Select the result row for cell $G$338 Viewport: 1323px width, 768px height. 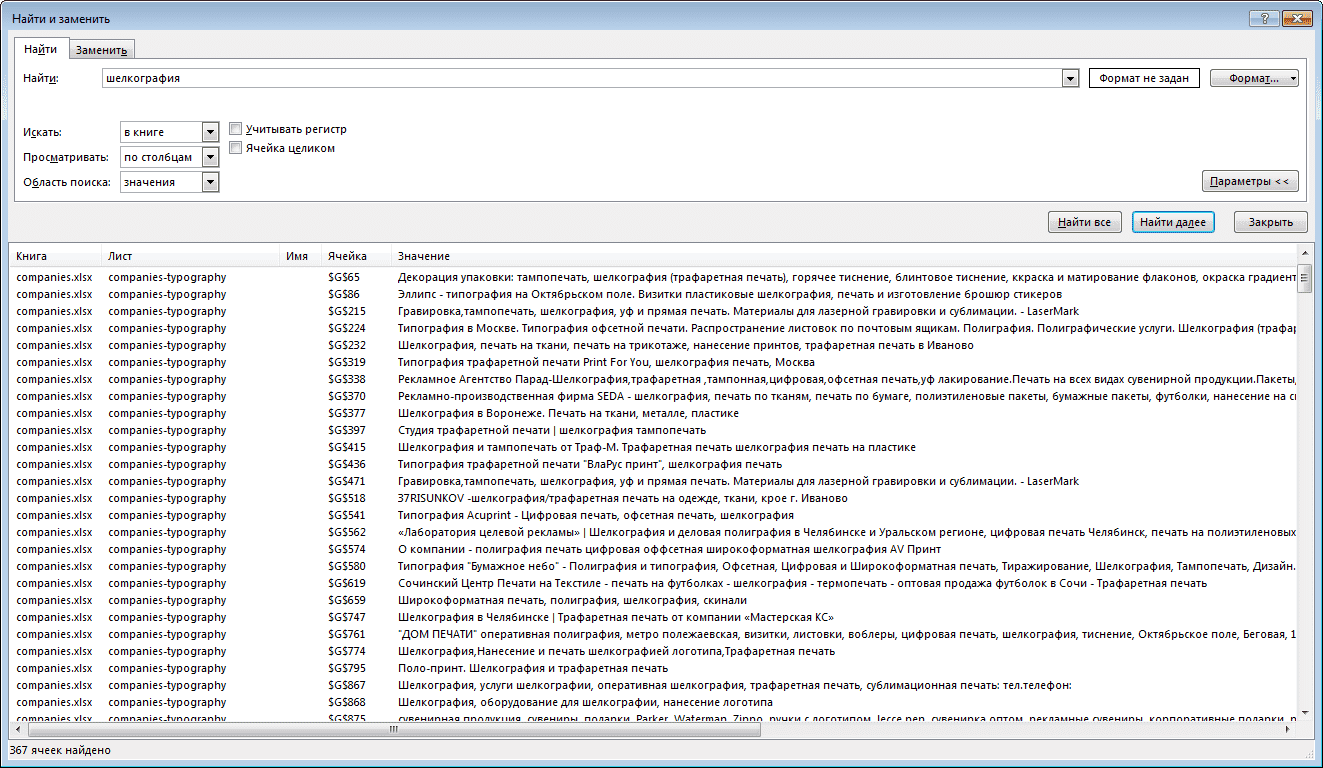pyautogui.click(x=653, y=379)
